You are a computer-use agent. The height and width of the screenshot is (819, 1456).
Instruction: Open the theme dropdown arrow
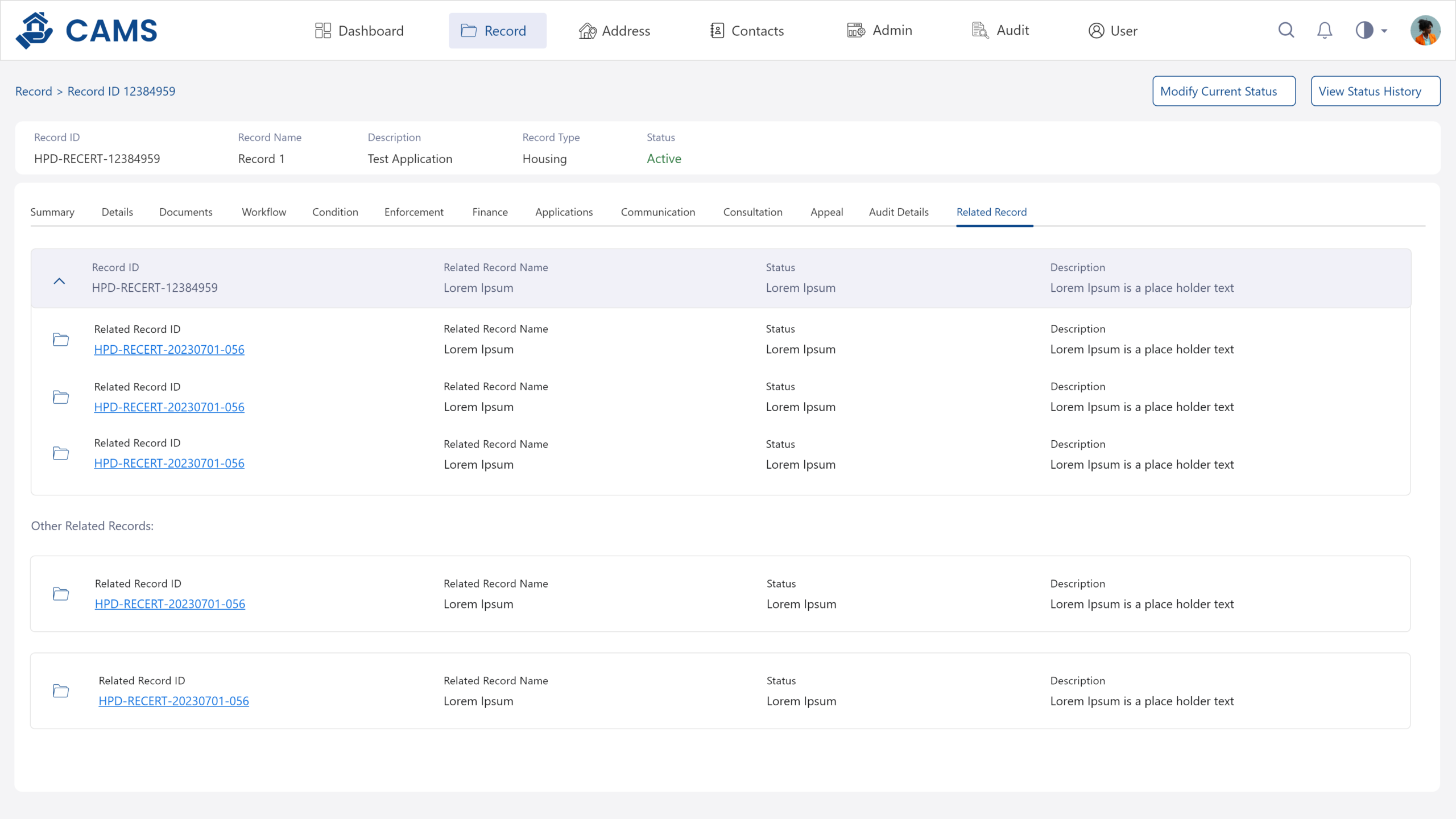tap(1384, 31)
